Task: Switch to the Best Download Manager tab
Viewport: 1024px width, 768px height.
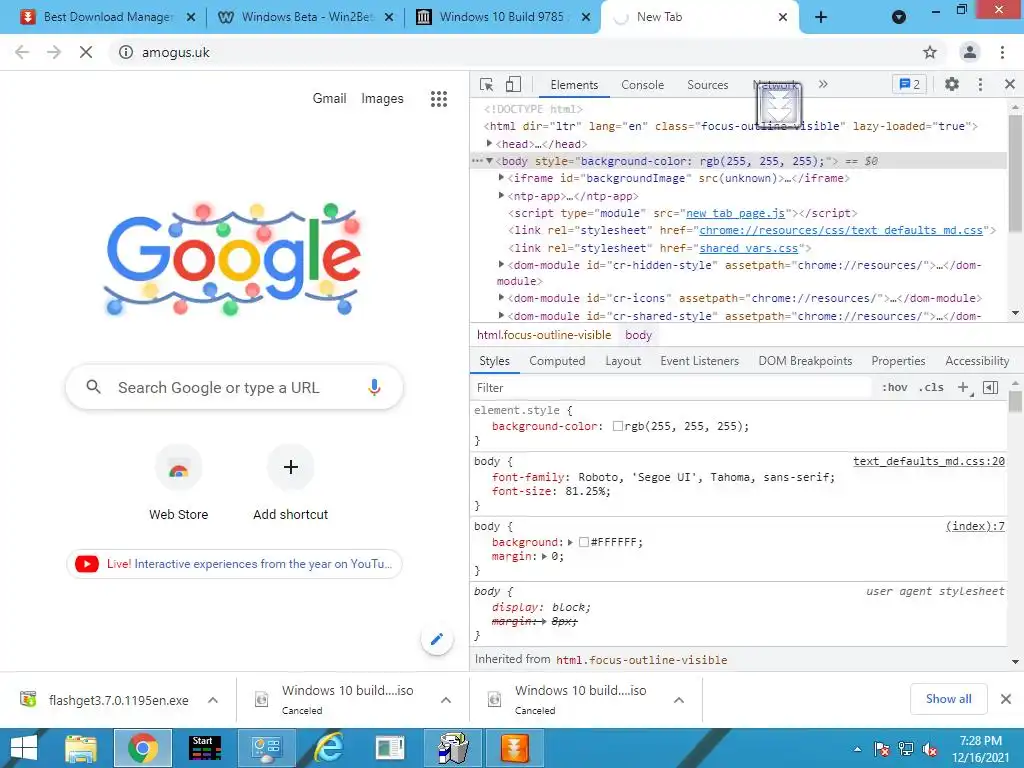Action: pyautogui.click(x=108, y=17)
